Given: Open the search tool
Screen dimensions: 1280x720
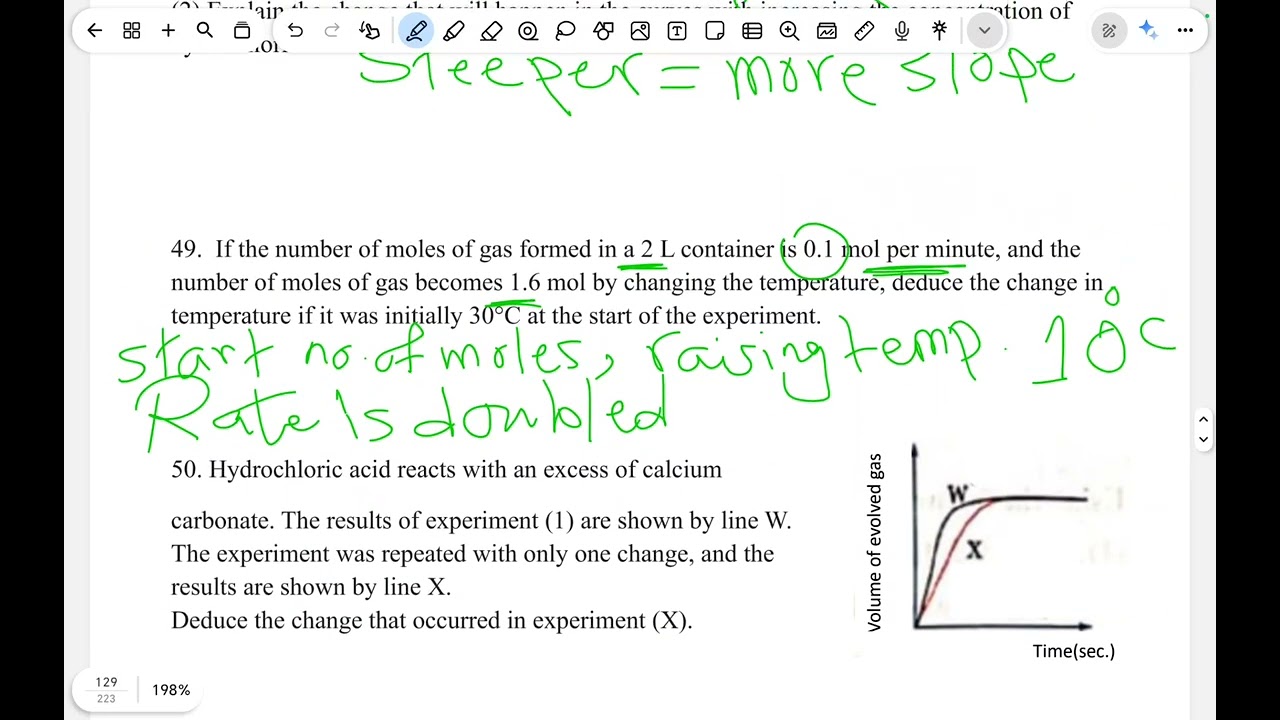Looking at the screenshot, I should [x=205, y=31].
